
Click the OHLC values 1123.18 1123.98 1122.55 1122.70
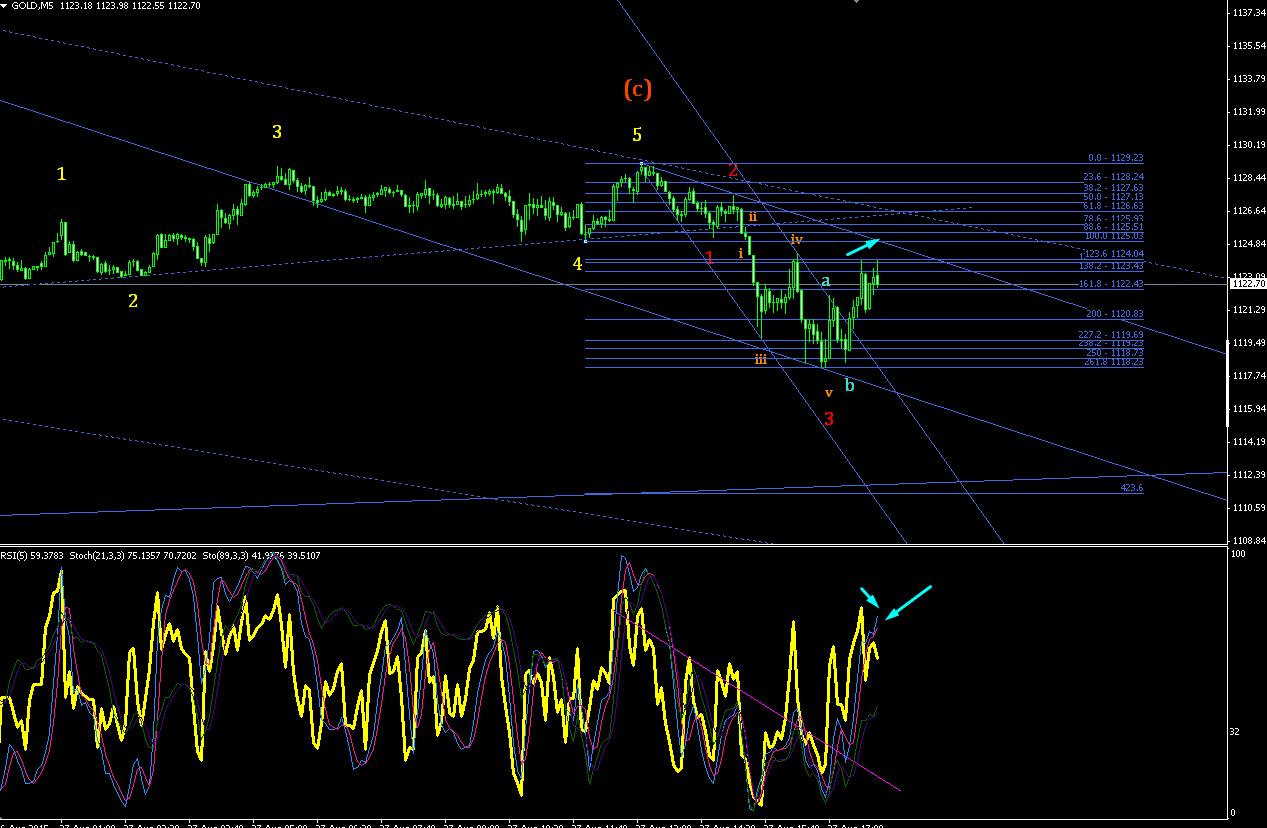coord(132,5)
